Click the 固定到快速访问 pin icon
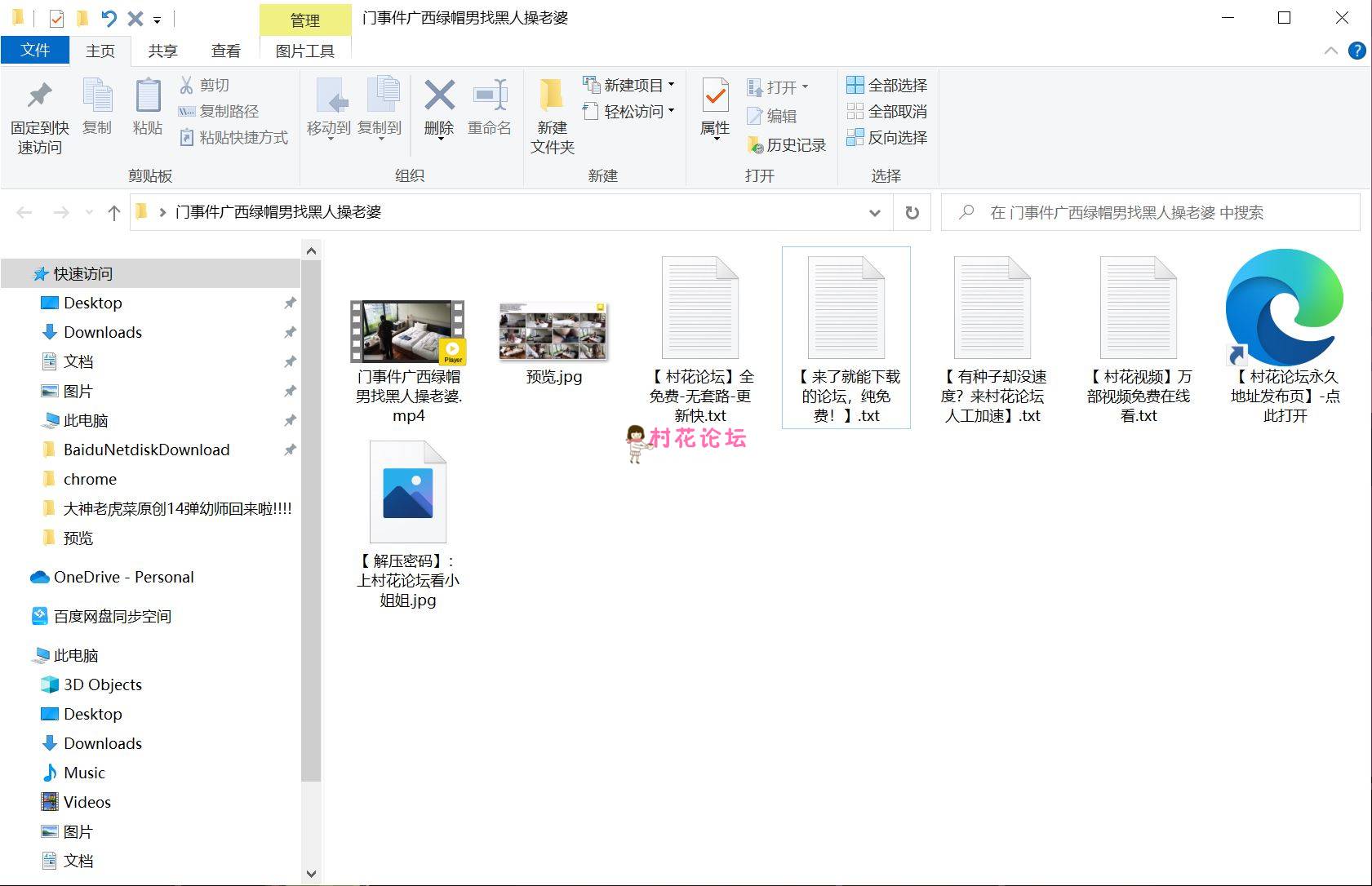1372x886 pixels. (x=39, y=98)
